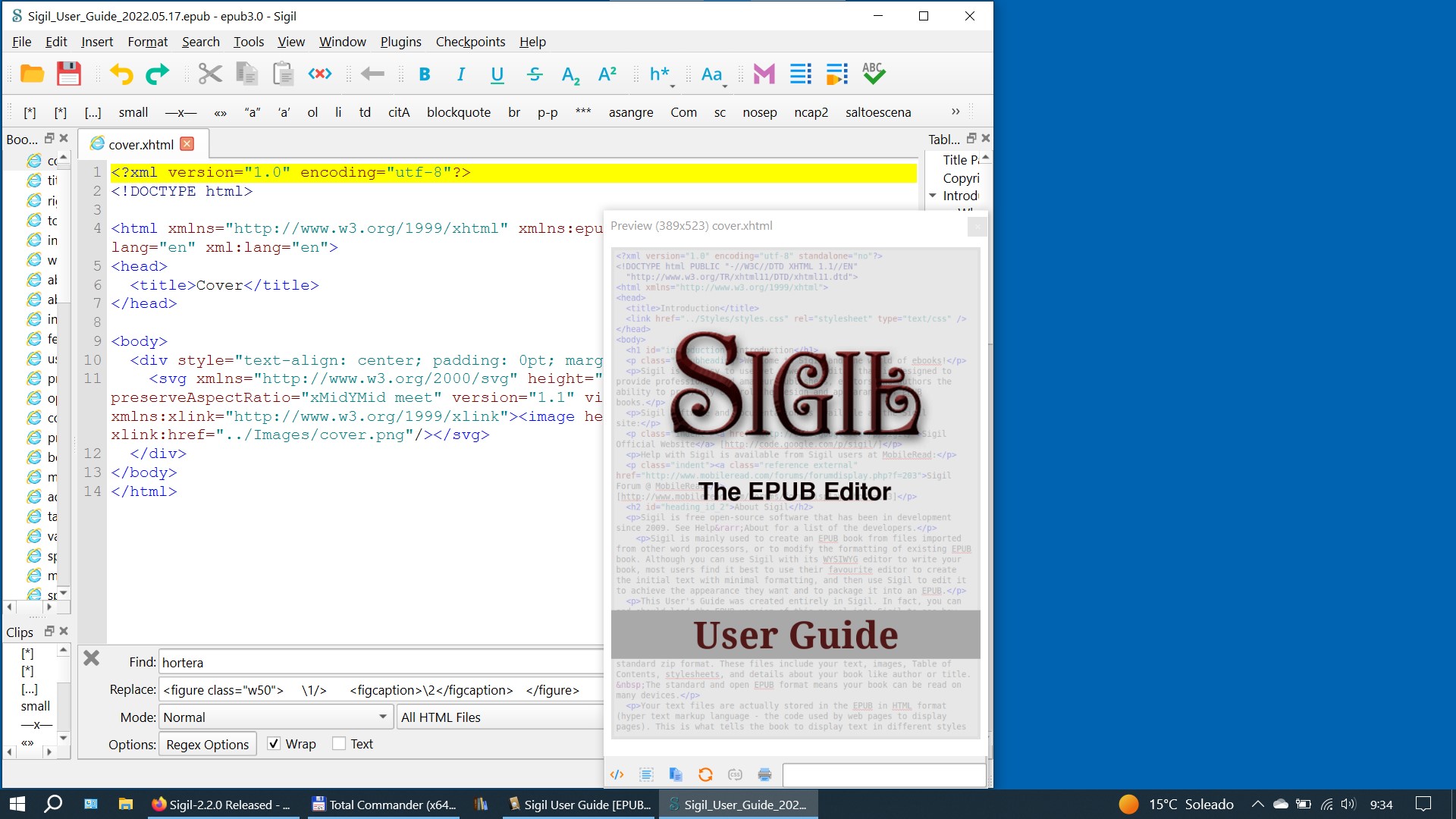The width and height of the screenshot is (1456, 819).
Task: Click the Find text field
Action: pyautogui.click(x=379, y=663)
